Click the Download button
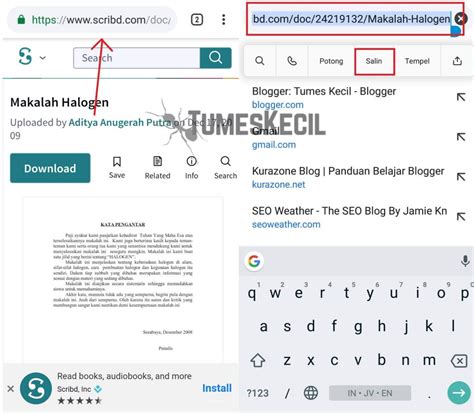 [x=50, y=168]
